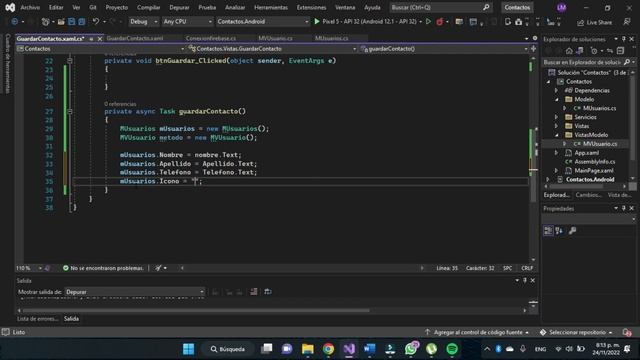Click the No se encontraron problemas indicator

[x=103, y=268]
